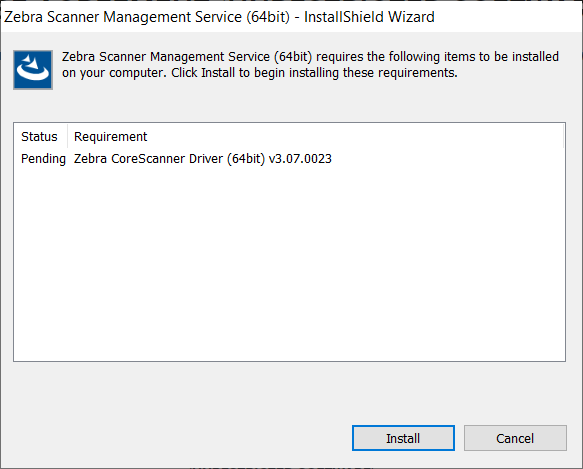Cancel the InstallShield Wizard
Image resolution: width=583 pixels, height=469 pixels.
515,438
